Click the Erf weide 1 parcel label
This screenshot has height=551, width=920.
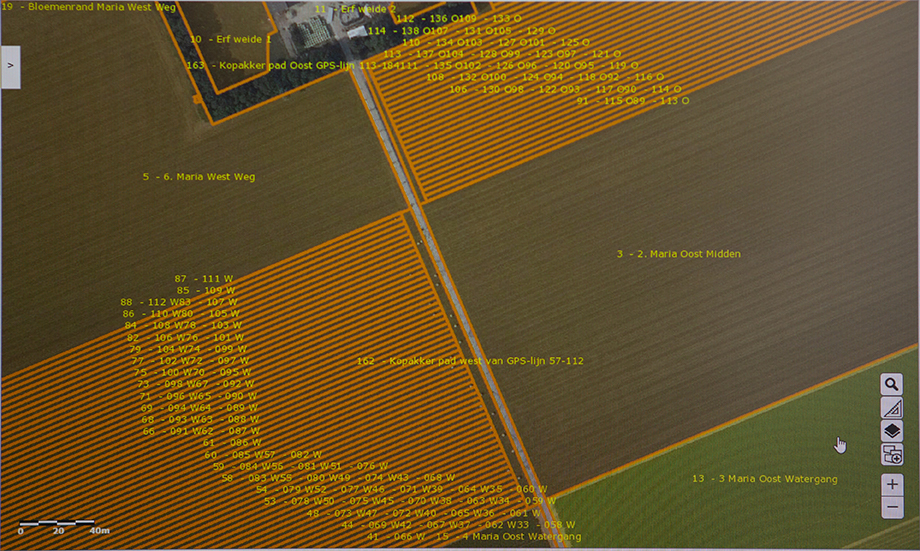click(x=230, y=39)
